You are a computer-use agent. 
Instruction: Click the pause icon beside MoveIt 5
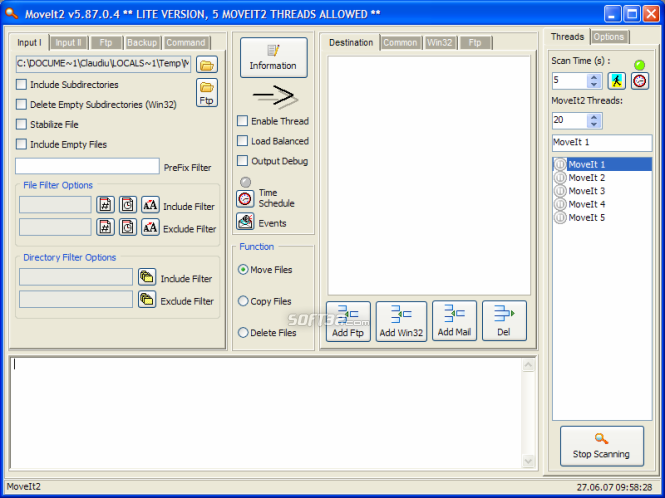[560, 218]
